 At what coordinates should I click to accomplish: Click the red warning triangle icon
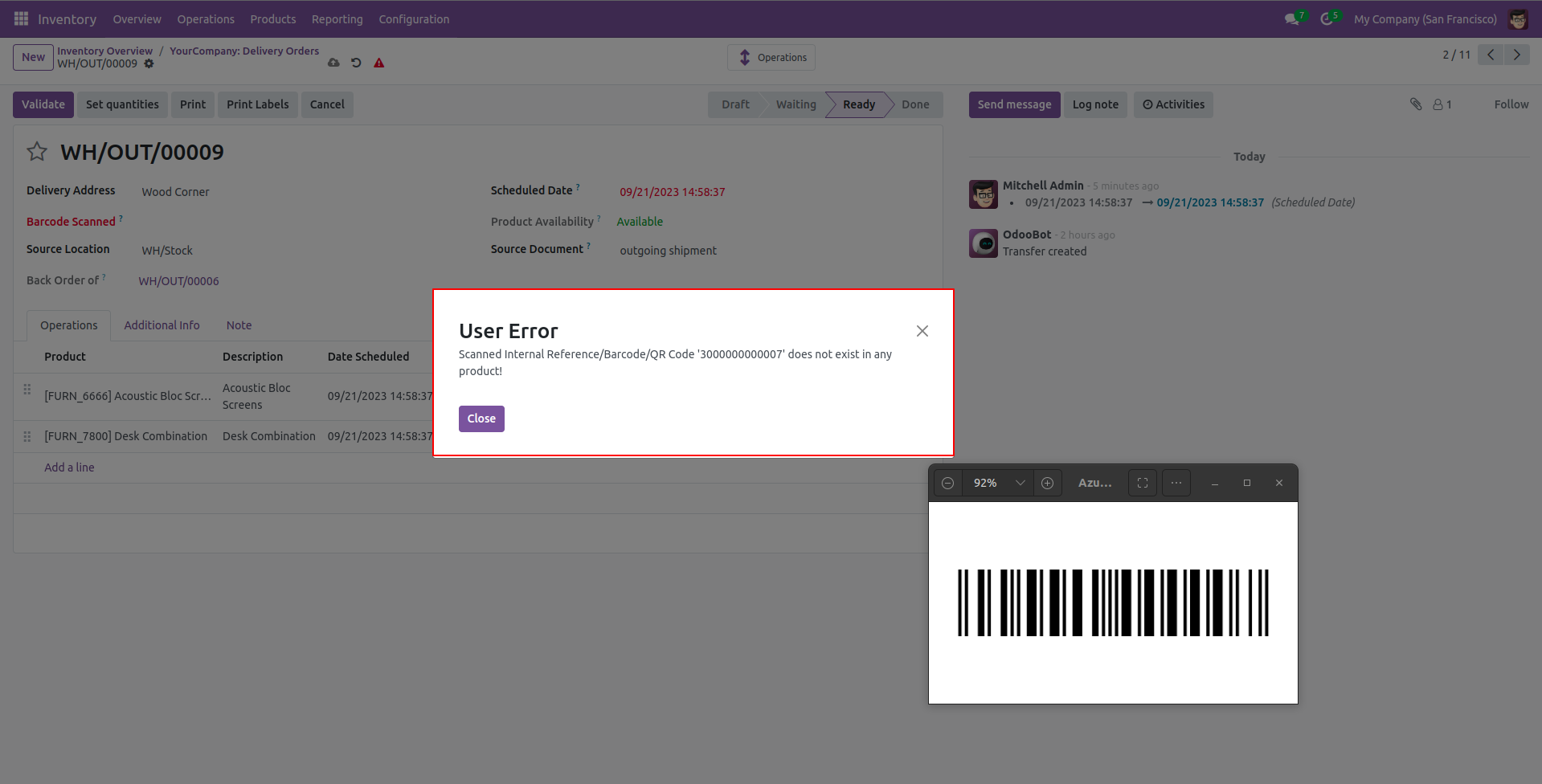pos(379,63)
